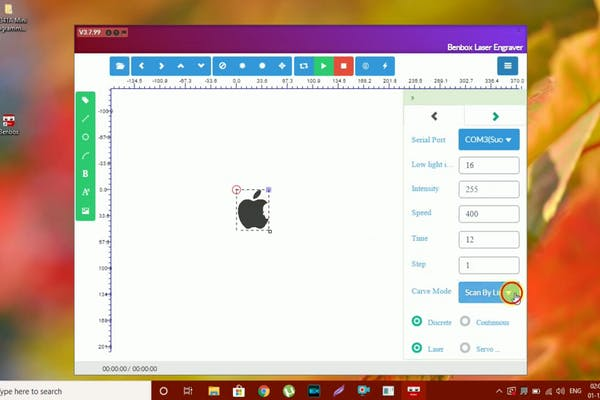Move laser left with the left arrow
The image size is (600, 400).
point(141,66)
